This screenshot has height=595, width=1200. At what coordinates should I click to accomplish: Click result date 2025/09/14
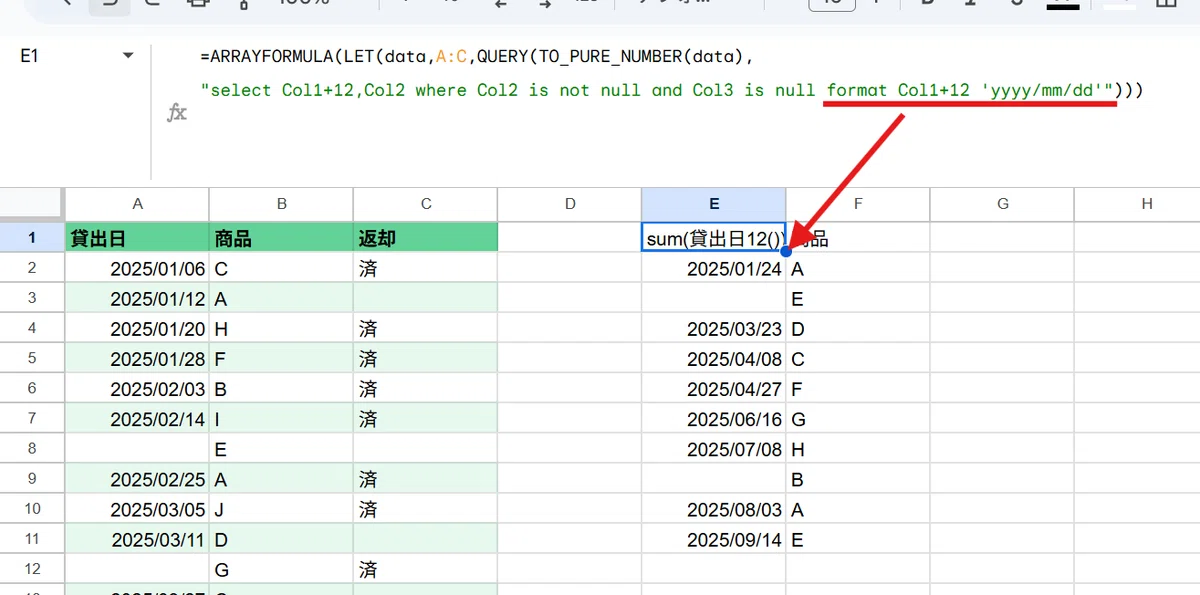(x=714, y=539)
